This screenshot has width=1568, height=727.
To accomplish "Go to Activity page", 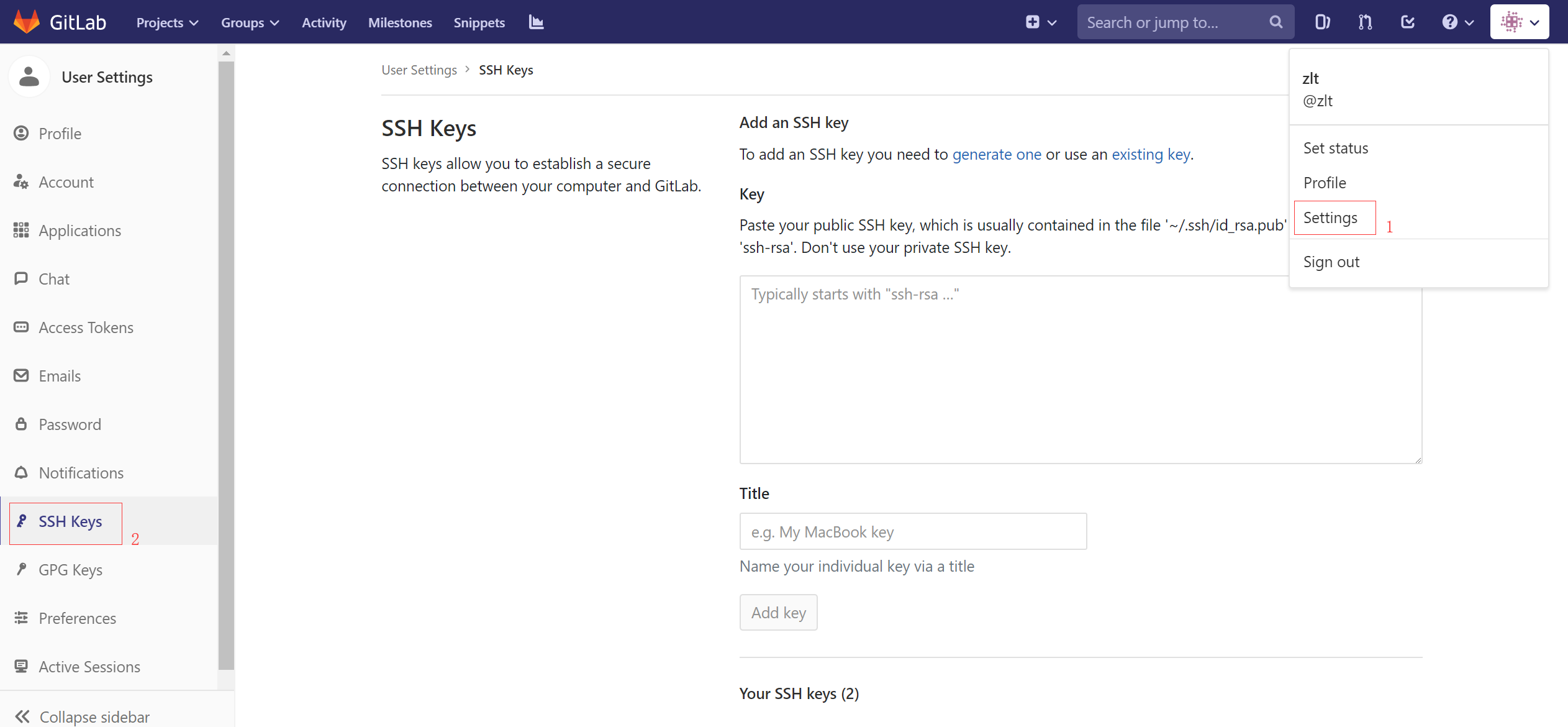I will pos(324,22).
